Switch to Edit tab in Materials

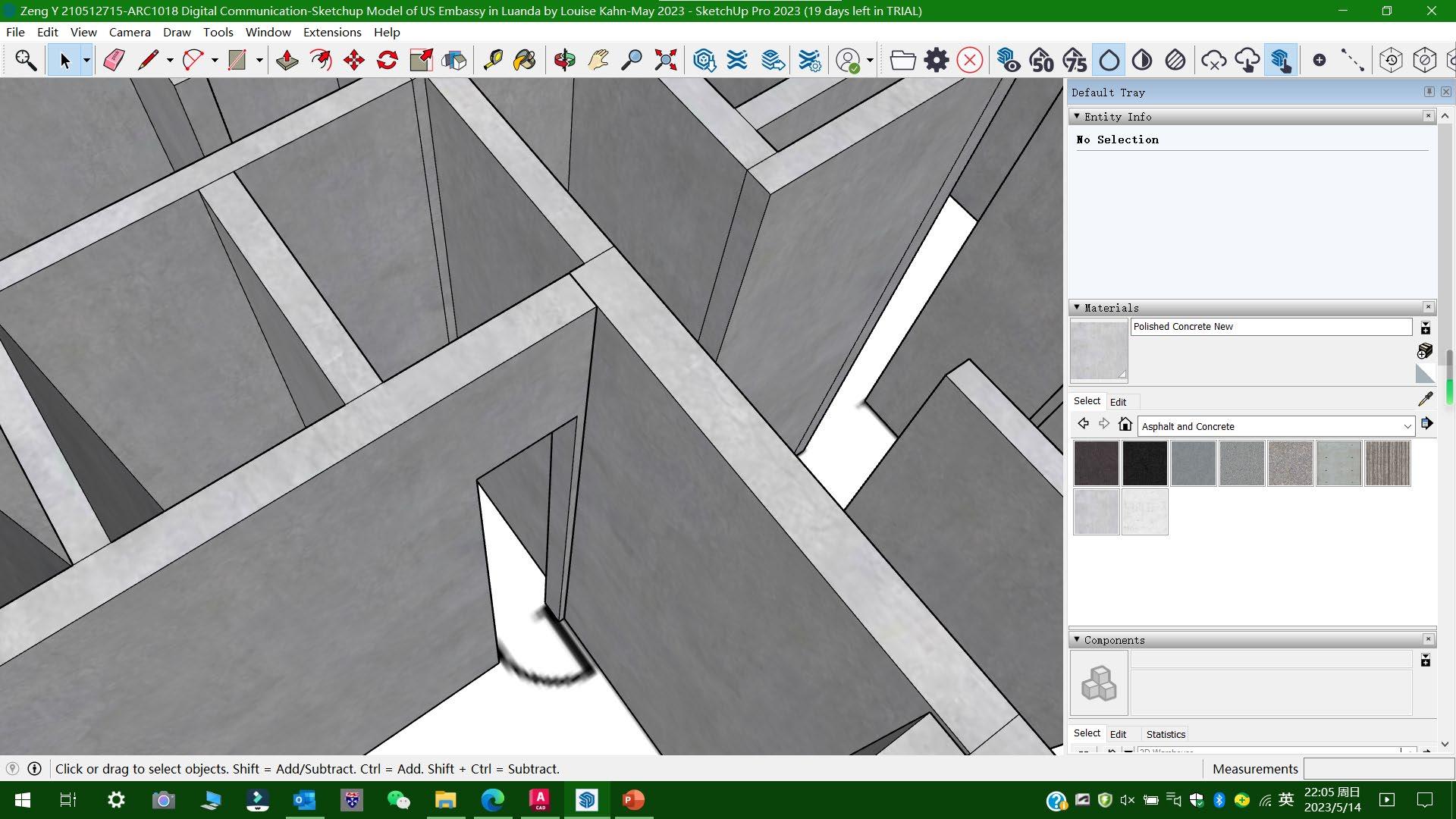coord(1118,402)
